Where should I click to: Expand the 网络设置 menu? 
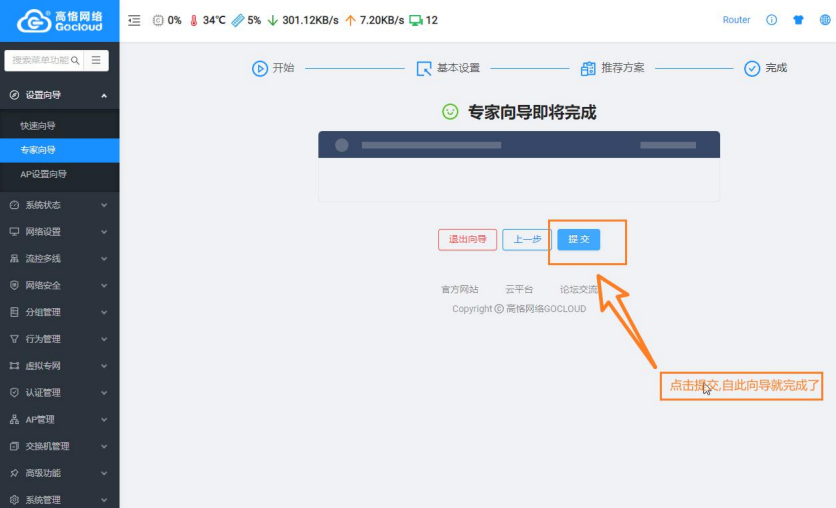click(60, 231)
